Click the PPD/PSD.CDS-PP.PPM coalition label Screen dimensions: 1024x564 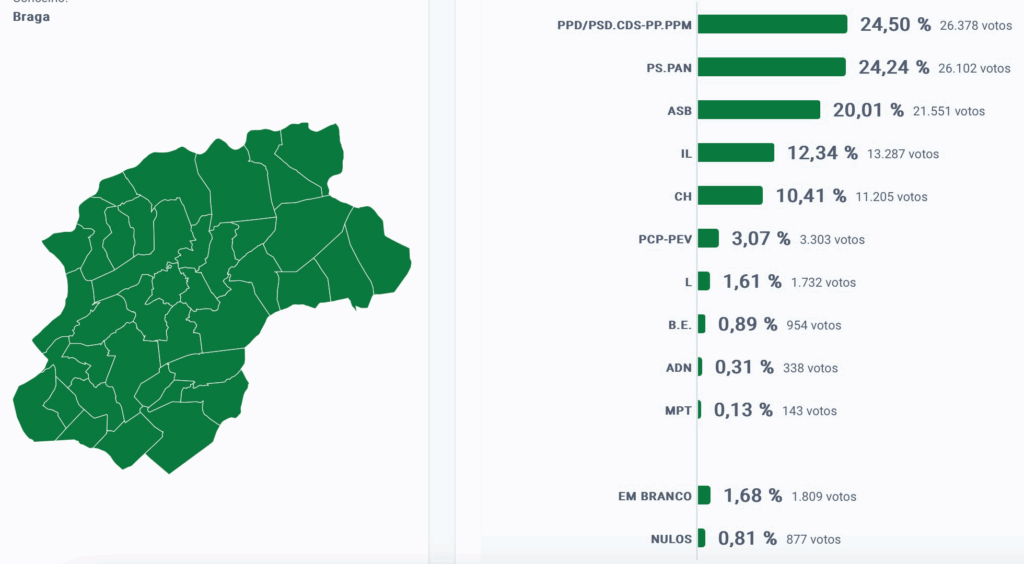click(624, 25)
